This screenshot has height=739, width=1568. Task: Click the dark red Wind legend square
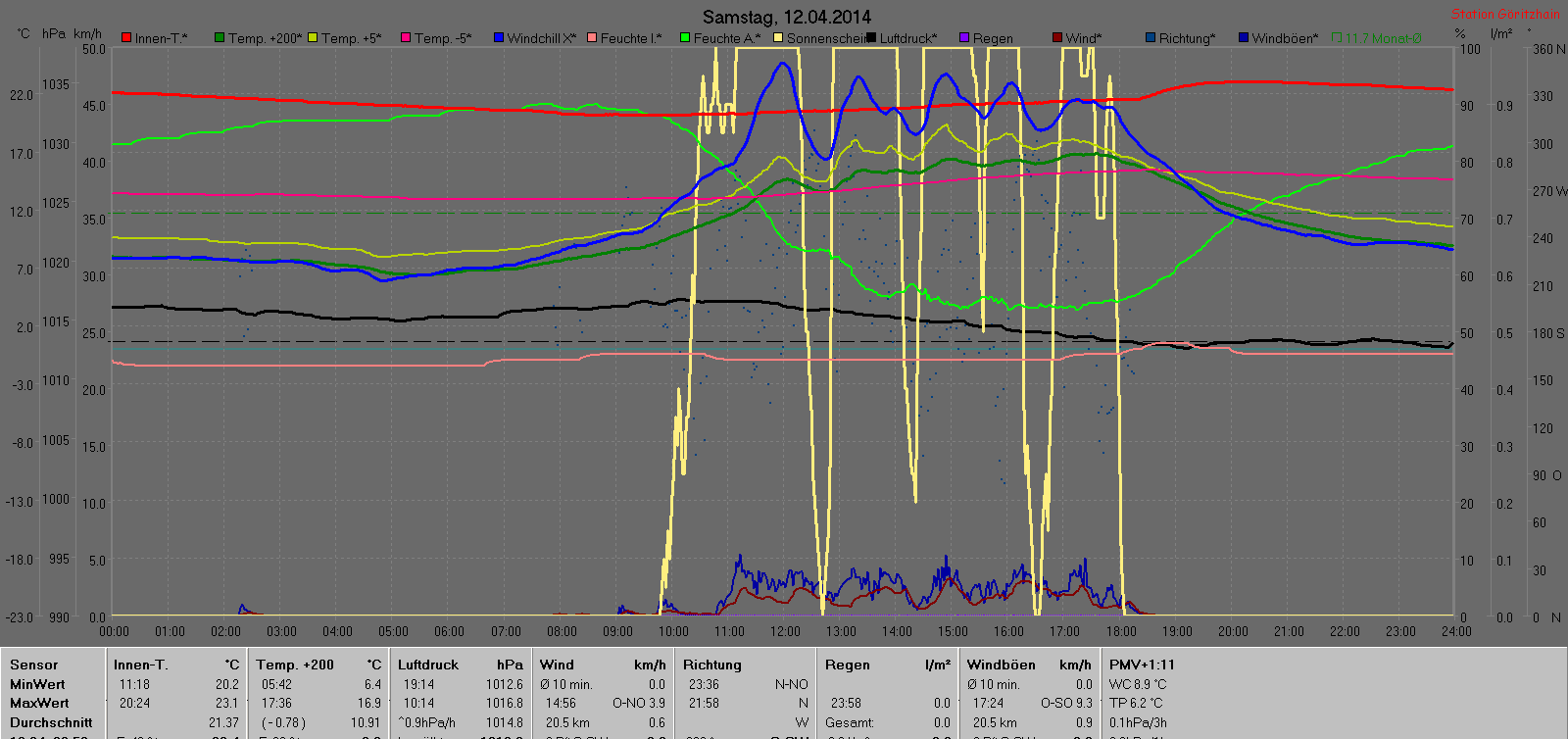pyautogui.click(x=1057, y=38)
